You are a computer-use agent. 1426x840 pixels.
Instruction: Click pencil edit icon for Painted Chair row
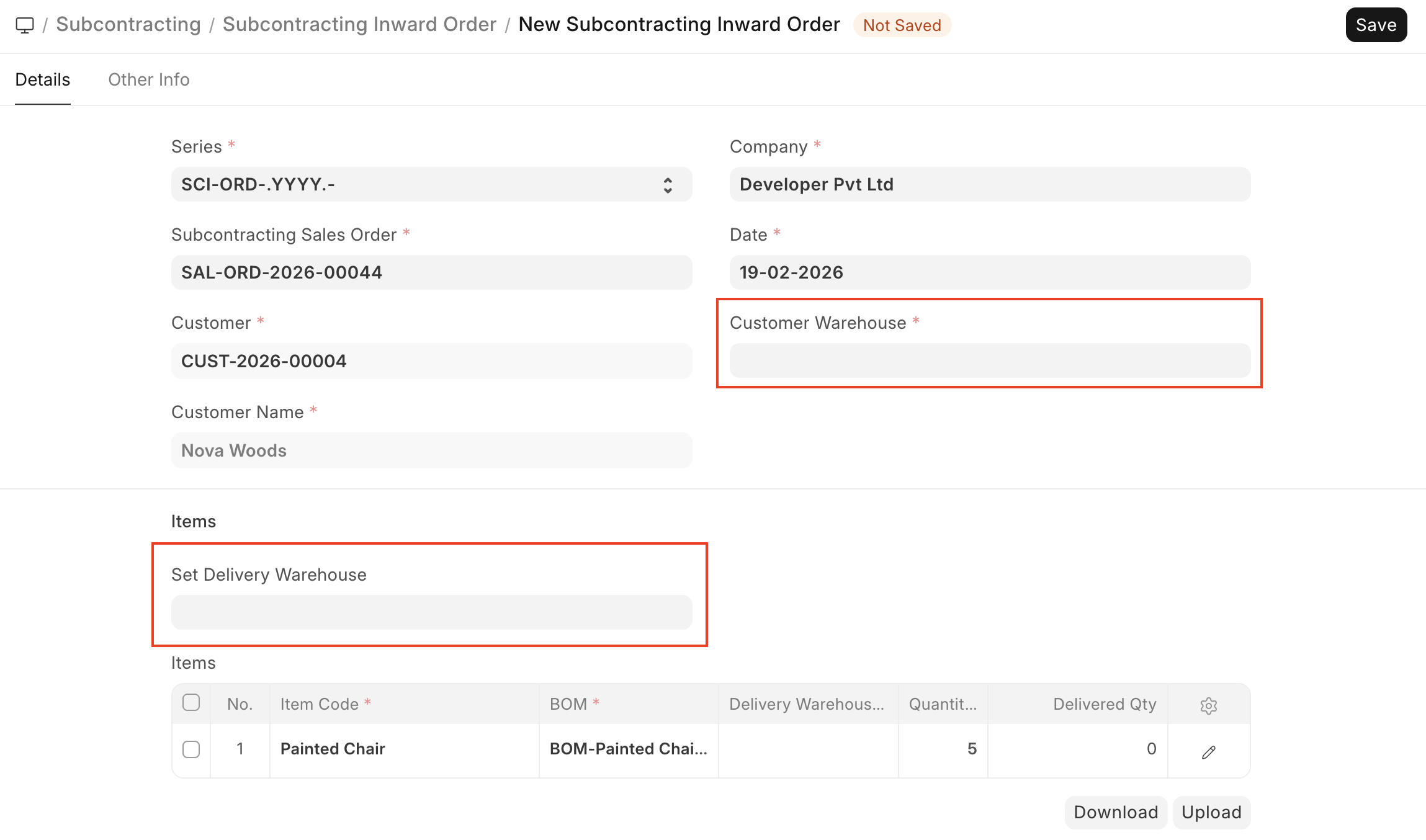1208,753
